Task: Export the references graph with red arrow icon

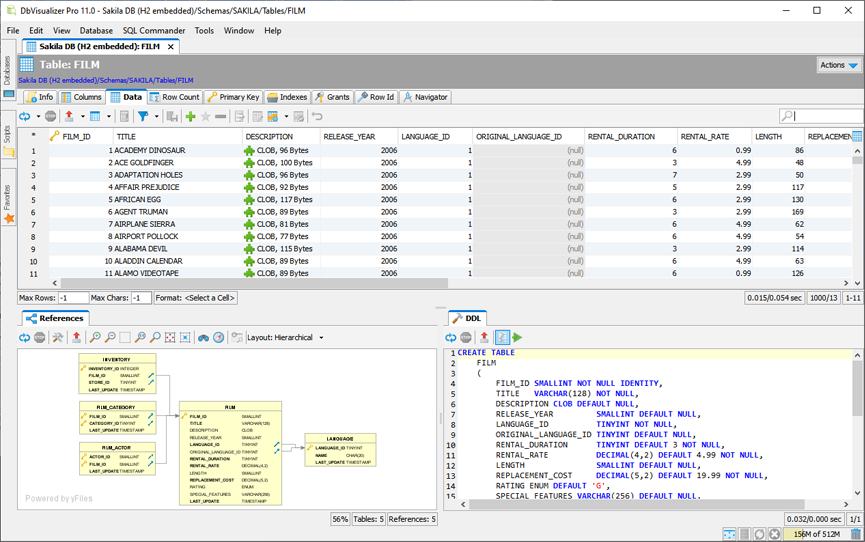Action: click(76, 337)
